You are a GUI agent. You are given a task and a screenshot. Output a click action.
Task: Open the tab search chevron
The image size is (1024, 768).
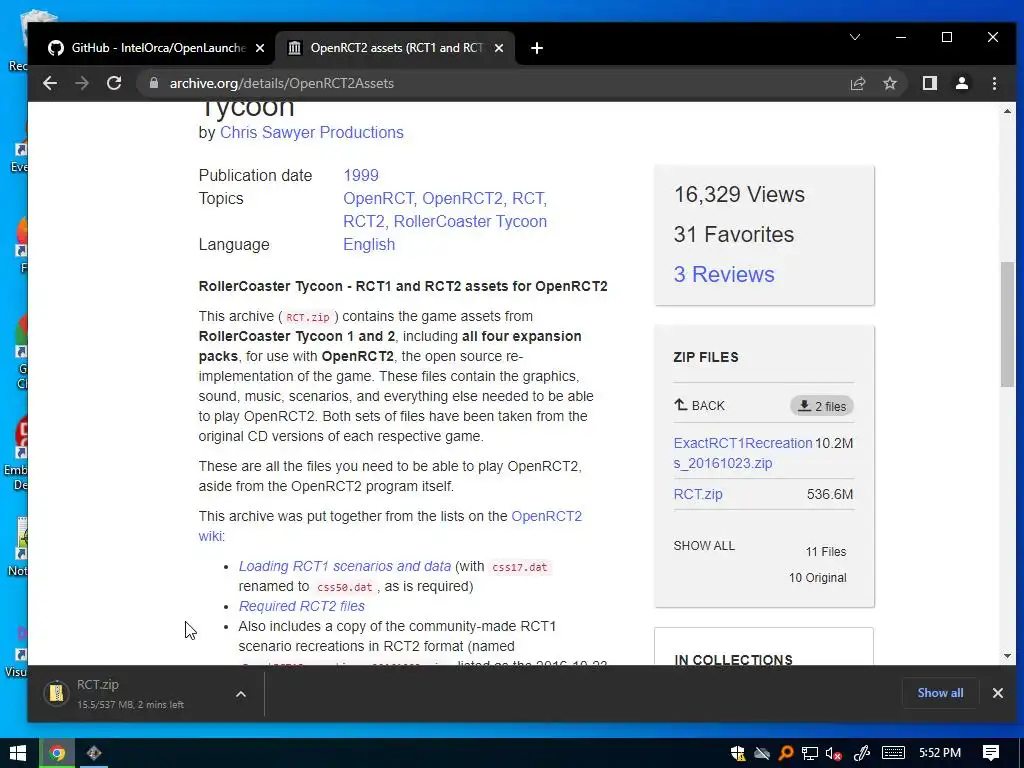coord(855,37)
